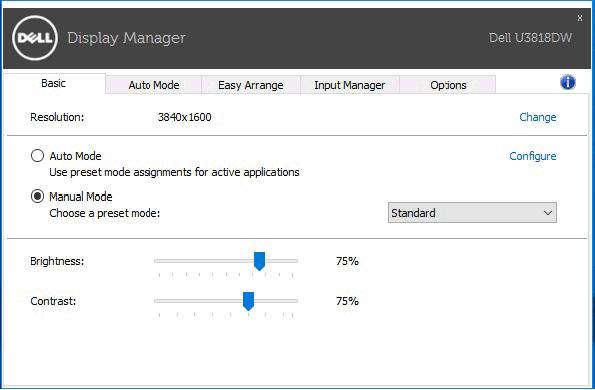
Task: Click the Dell logo
Action: (35, 38)
